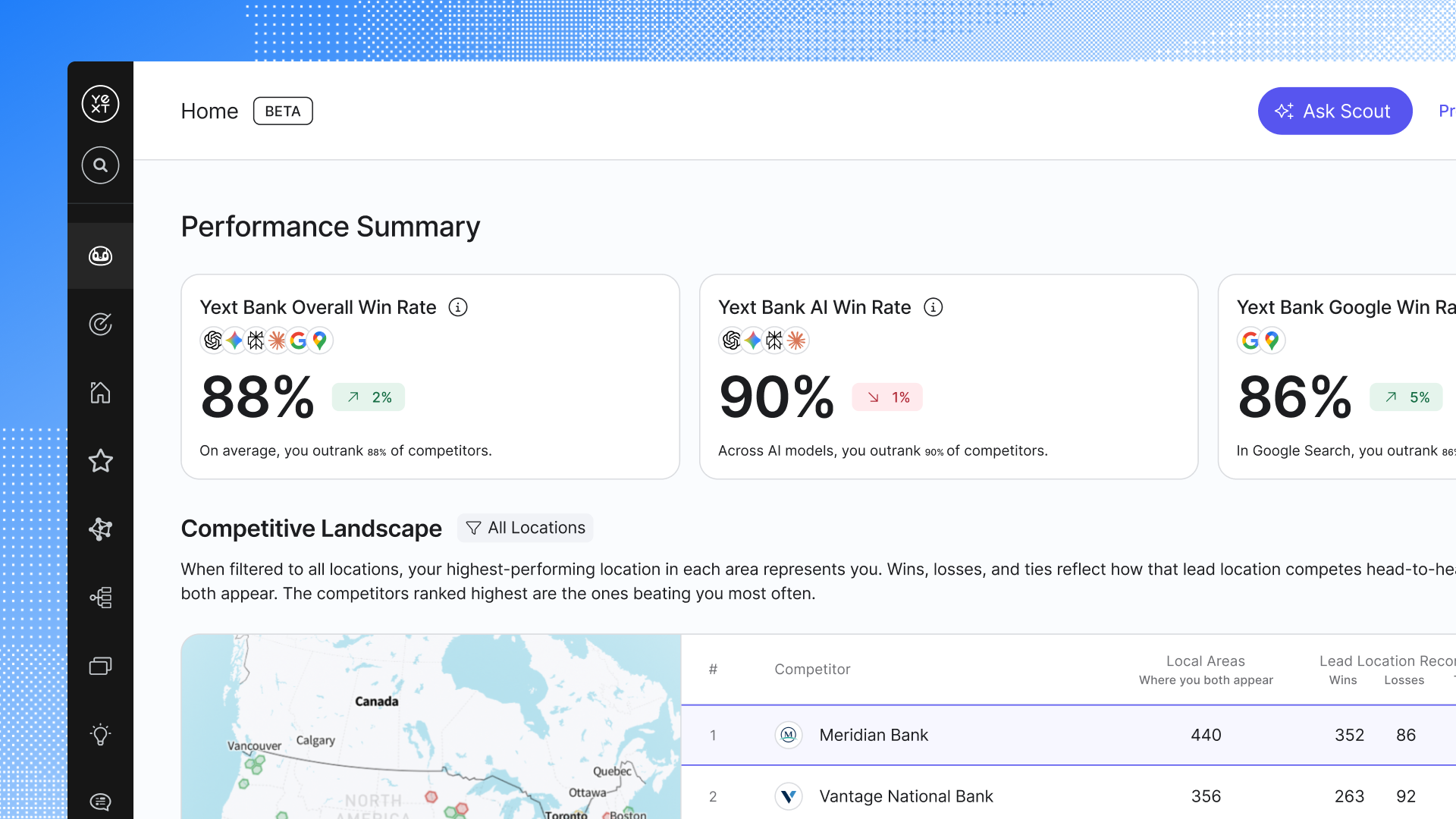Open the stacked pages sidebar icon
1456x819 pixels.
click(100, 666)
